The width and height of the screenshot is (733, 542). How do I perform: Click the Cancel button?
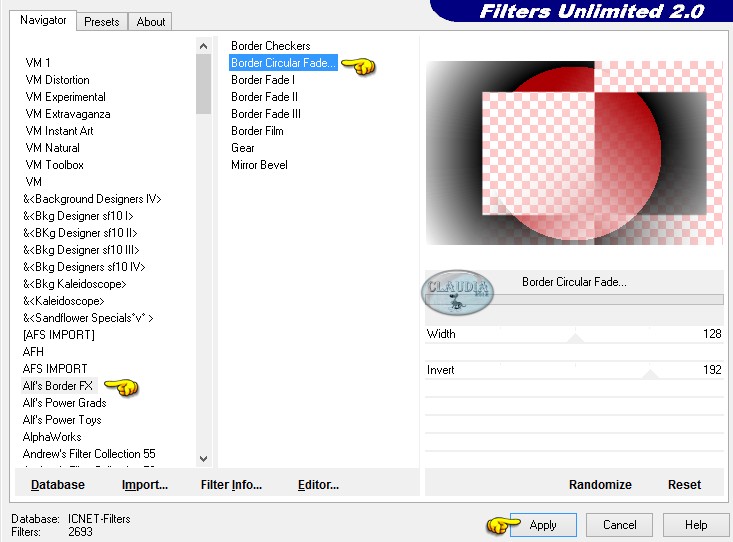pyautogui.click(x=619, y=525)
